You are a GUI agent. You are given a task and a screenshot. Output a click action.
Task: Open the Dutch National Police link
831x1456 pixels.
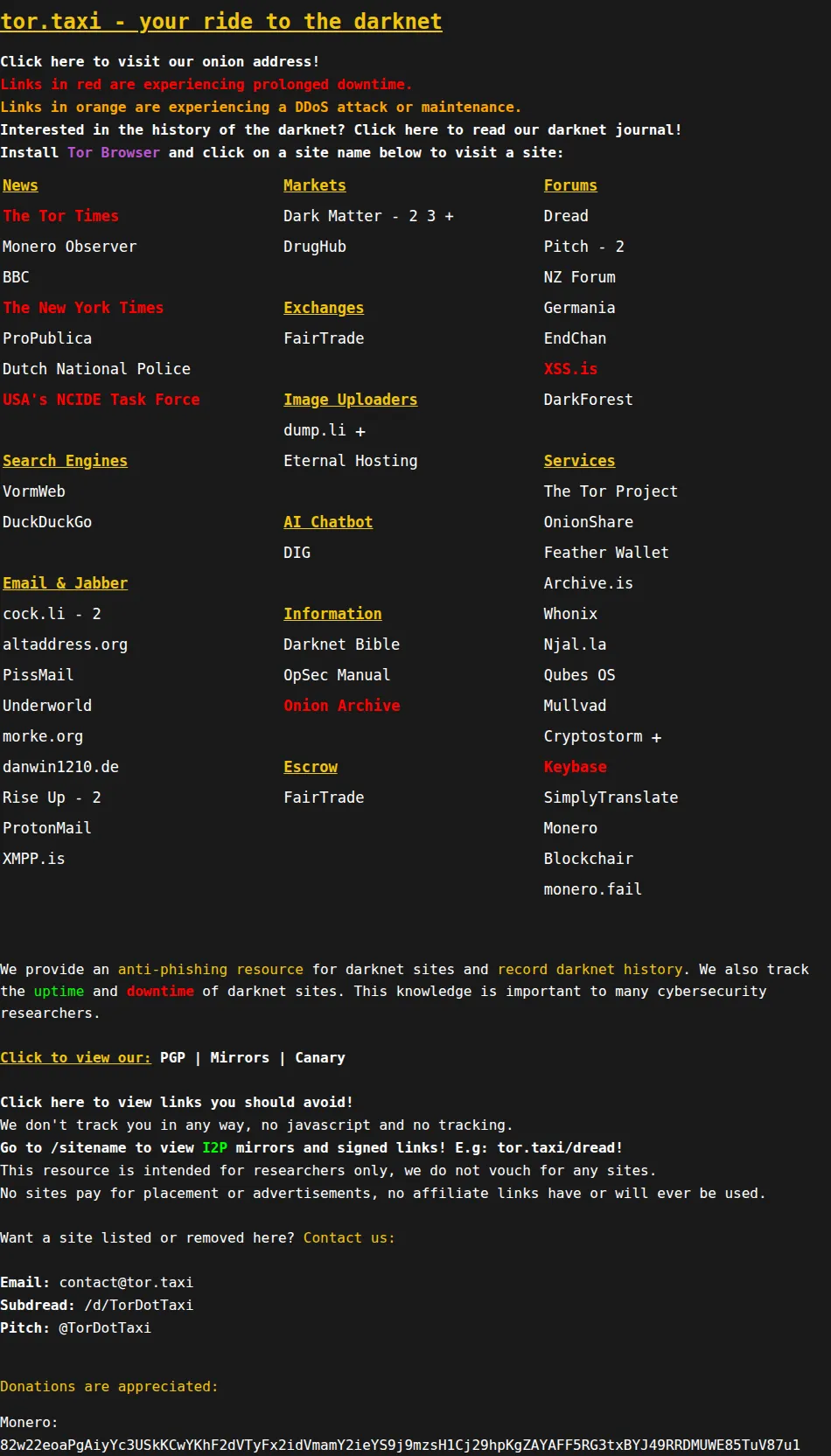pos(96,369)
